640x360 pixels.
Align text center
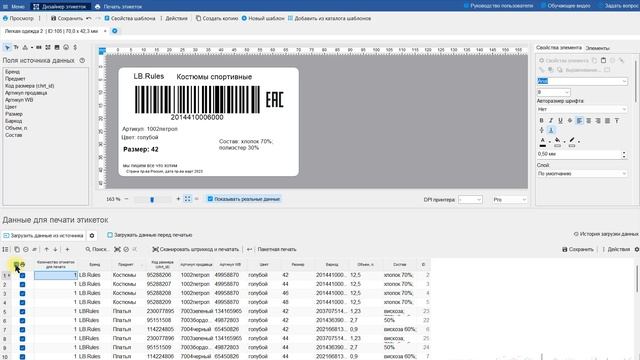[x=589, y=120]
